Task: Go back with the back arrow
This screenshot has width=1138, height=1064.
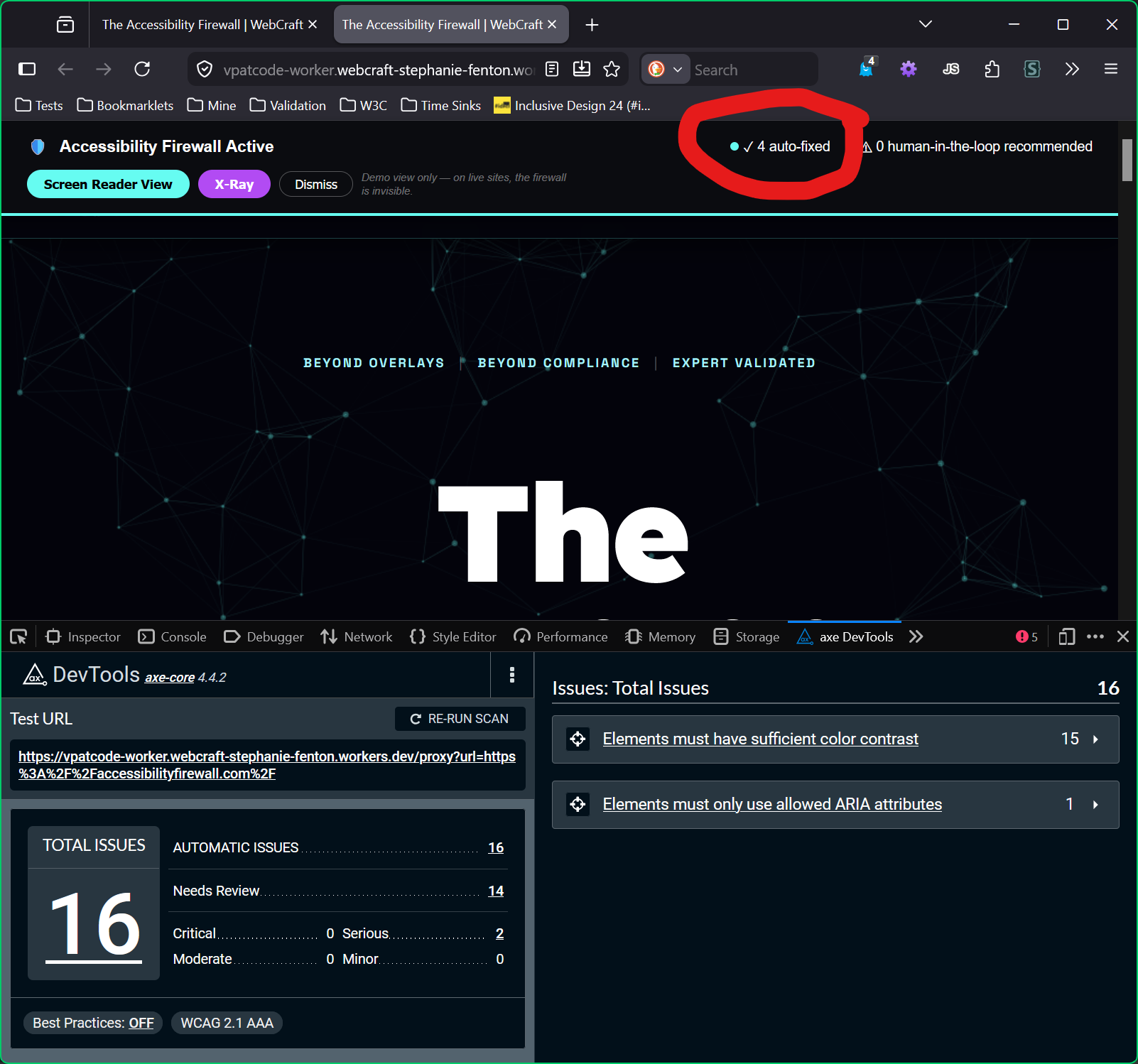Action: [x=65, y=69]
